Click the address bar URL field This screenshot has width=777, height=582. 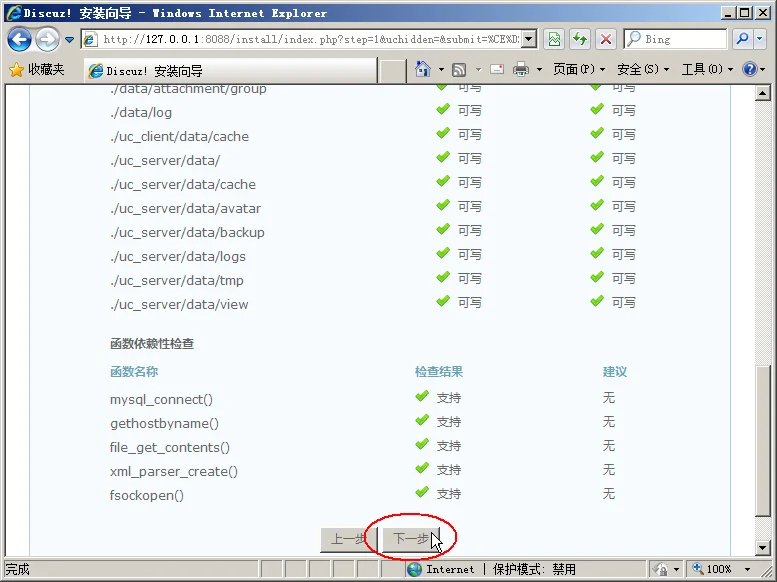point(302,39)
